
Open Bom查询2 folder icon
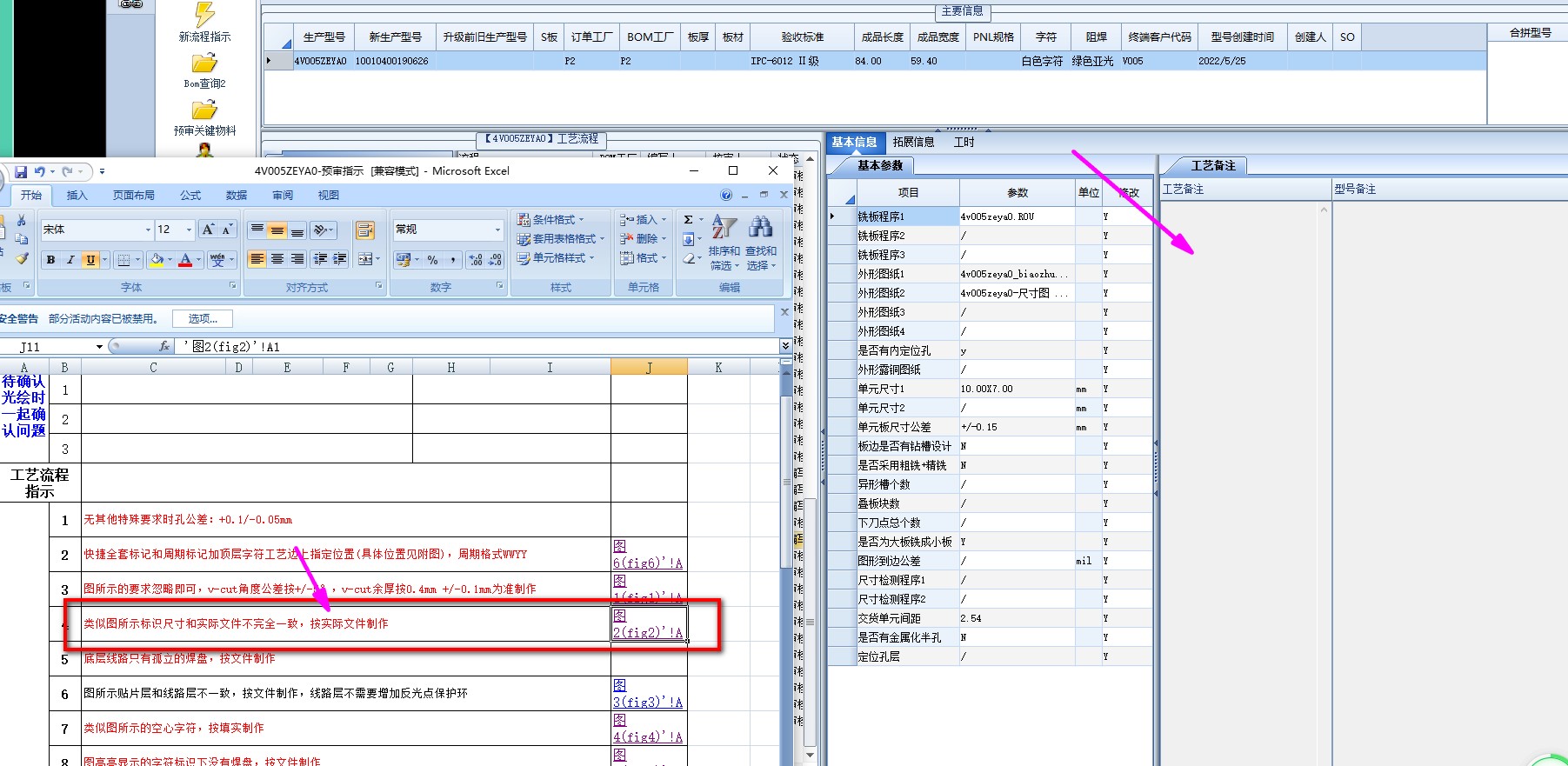[x=204, y=71]
